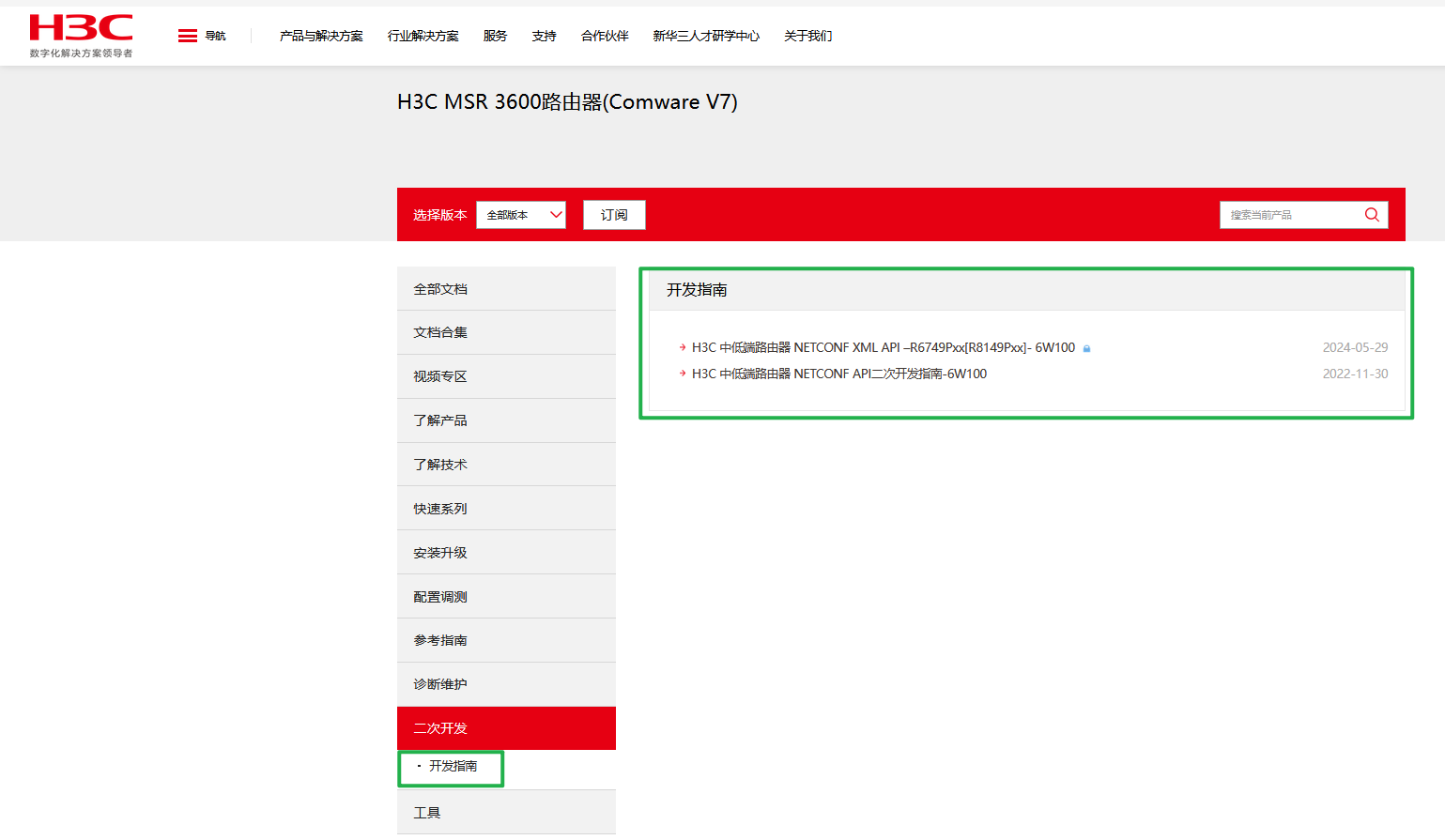Click the search magnifier icon
The image size is (1445, 840).
pos(1372,215)
